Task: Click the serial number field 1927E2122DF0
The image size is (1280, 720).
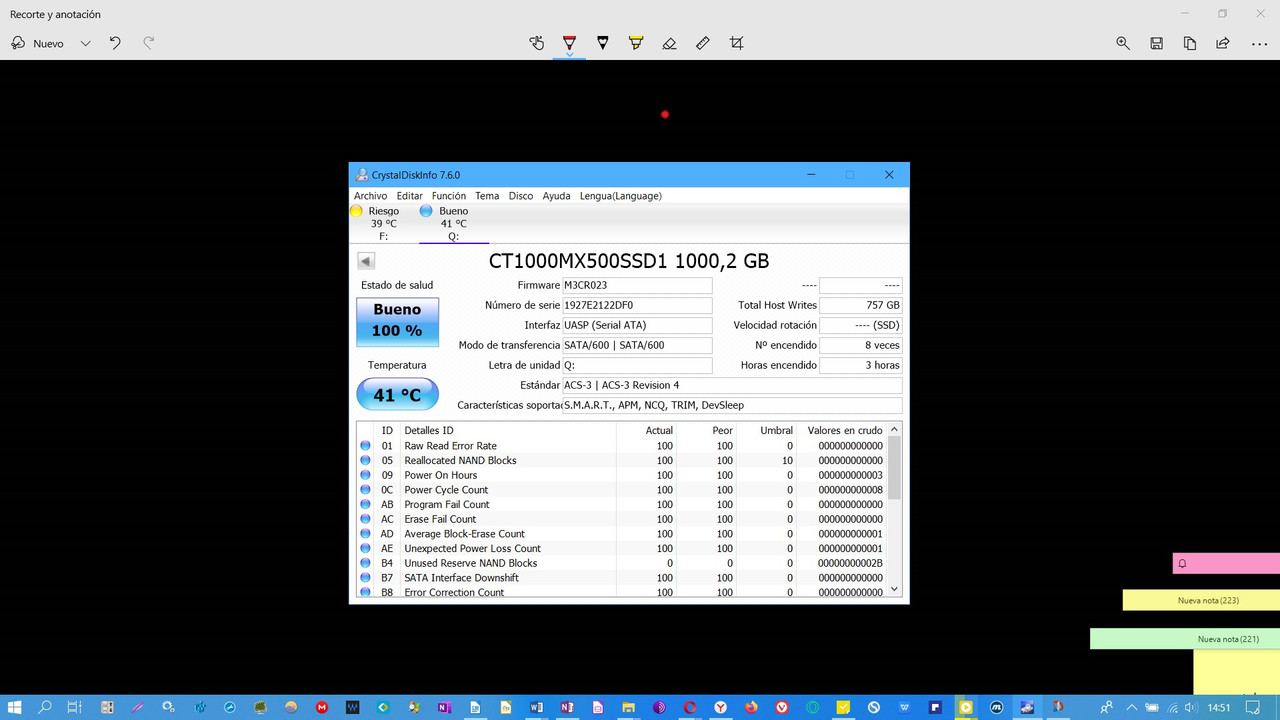Action: tap(637, 305)
